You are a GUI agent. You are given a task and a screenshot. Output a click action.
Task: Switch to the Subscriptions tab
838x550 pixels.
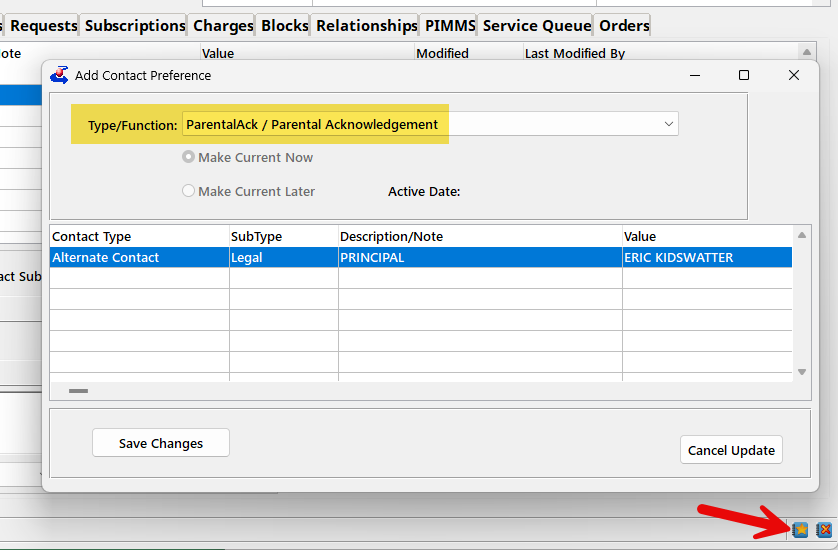coord(135,26)
